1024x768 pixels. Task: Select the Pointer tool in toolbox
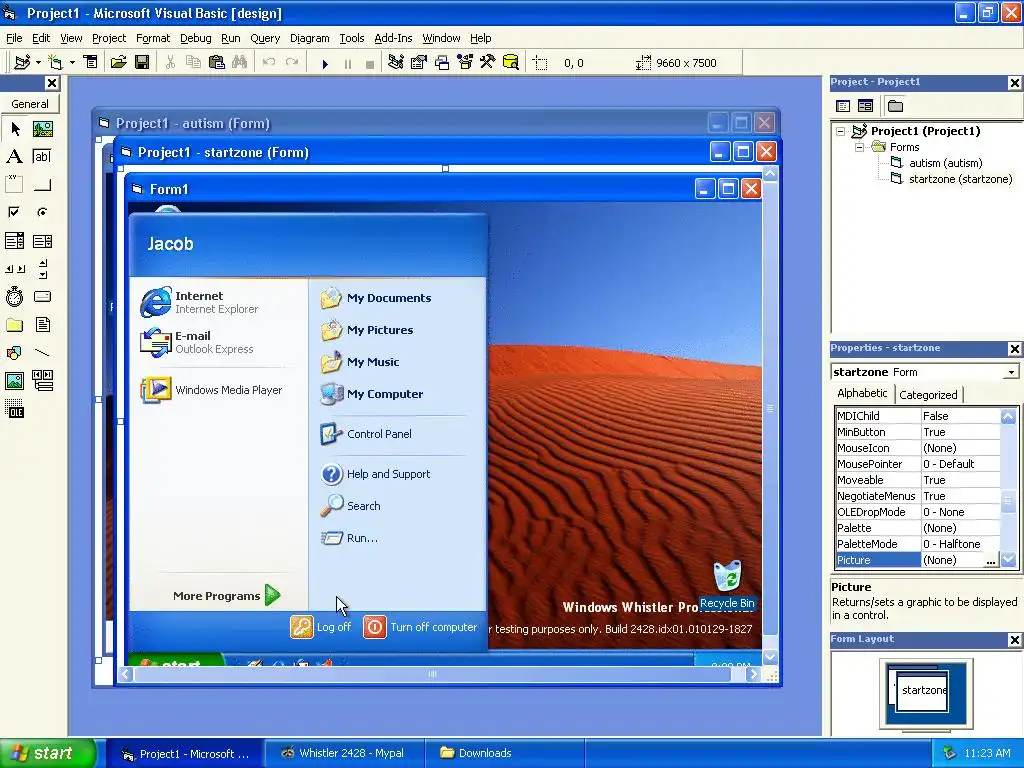click(x=14, y=129)
